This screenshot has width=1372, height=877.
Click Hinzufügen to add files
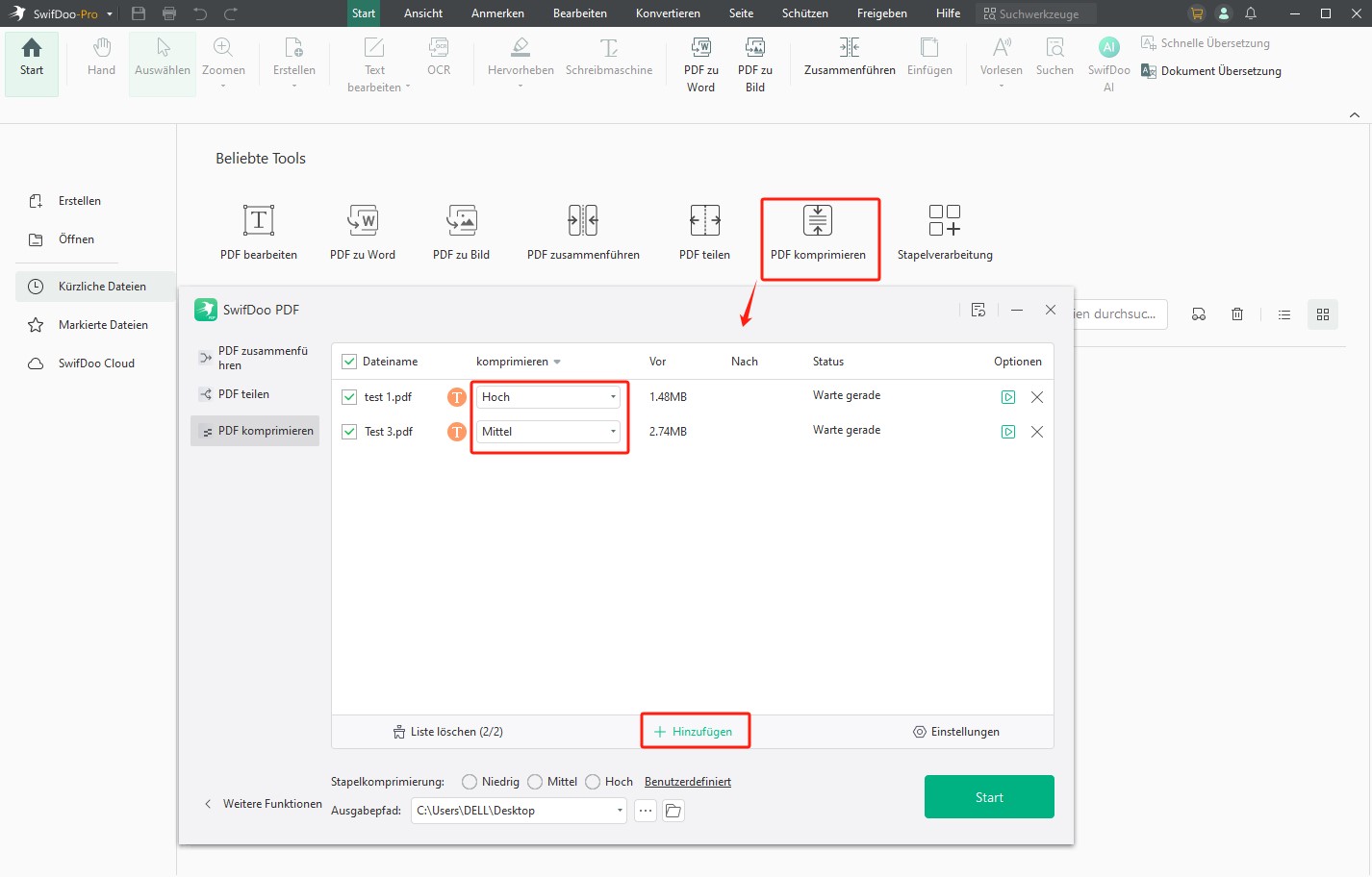[x=694, y=732]
